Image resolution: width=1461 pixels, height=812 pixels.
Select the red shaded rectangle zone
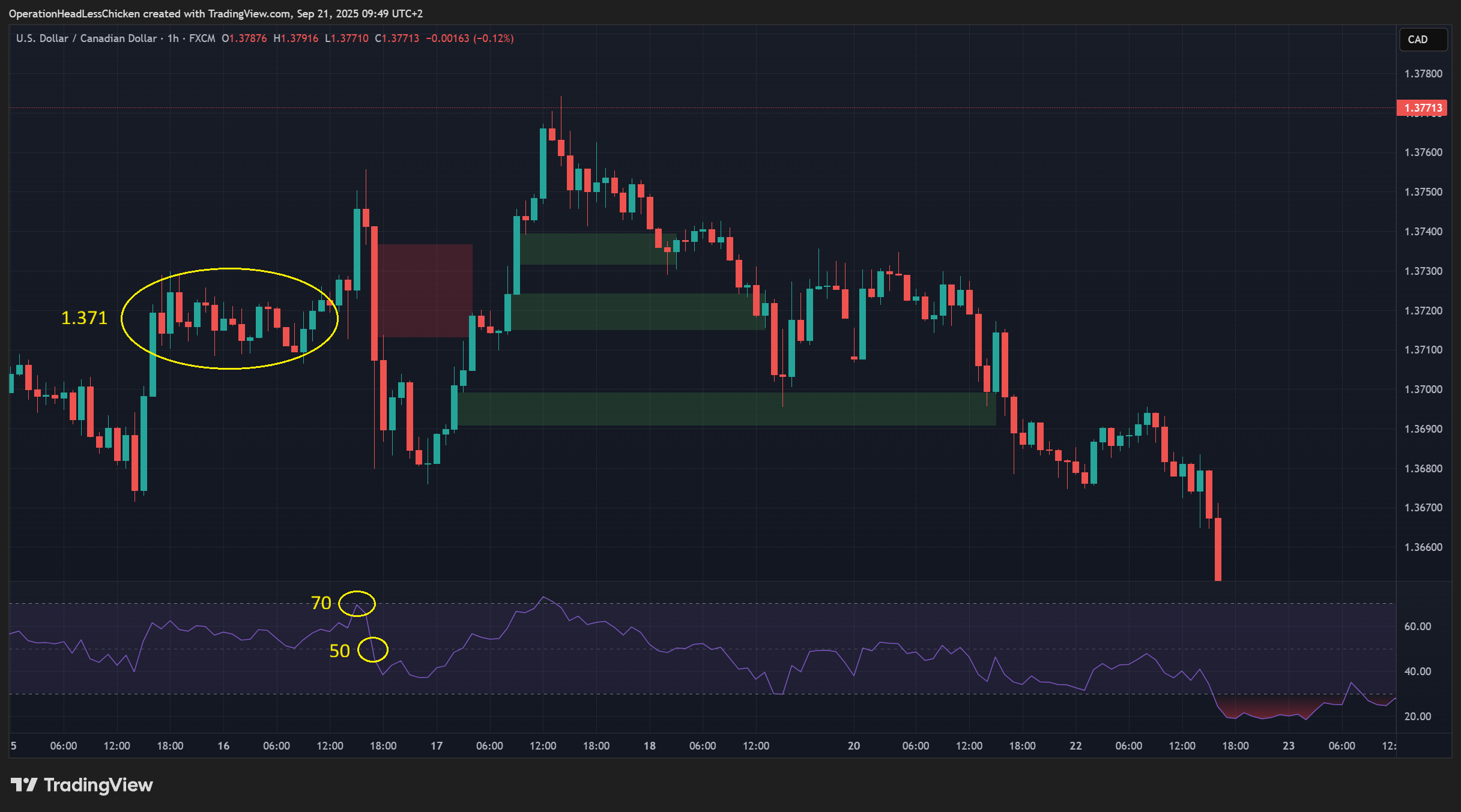coord(425,290)
